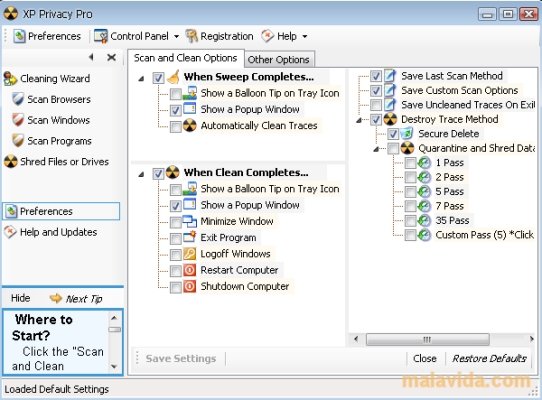Viewport: 542px width, 400px height.
Task: Tick the 7 Pass checkbox
Action: pos(410,206)
